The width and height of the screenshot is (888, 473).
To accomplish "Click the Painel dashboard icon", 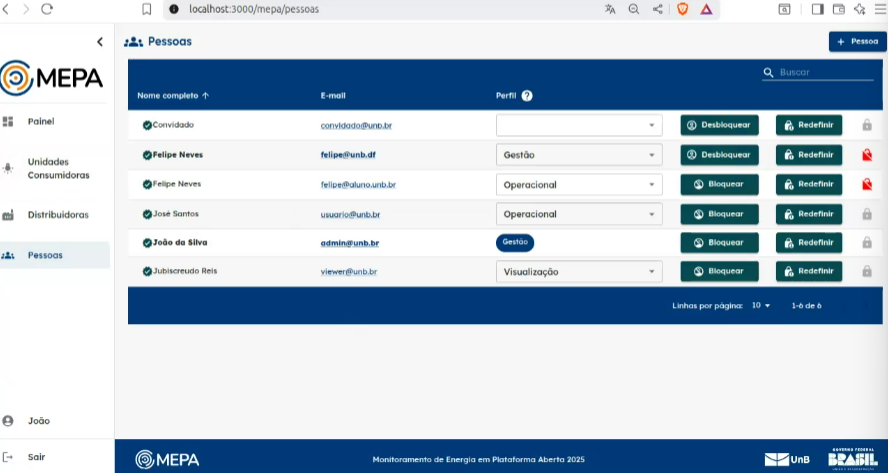I will click(8, 121).
